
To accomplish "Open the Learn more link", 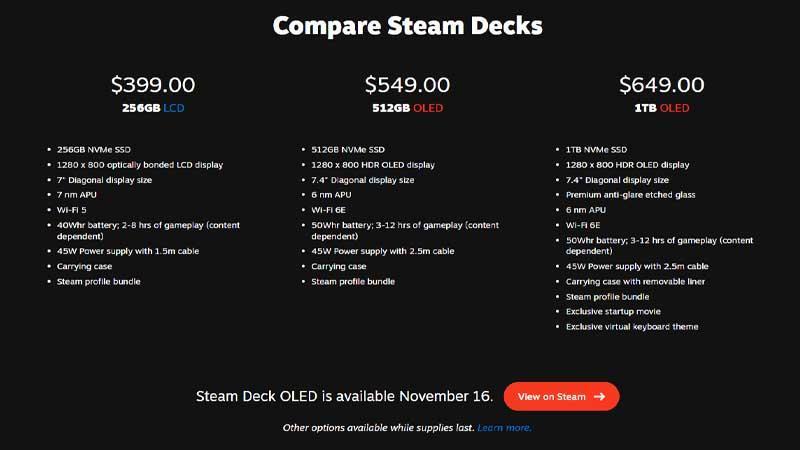I will click(504, 428).
